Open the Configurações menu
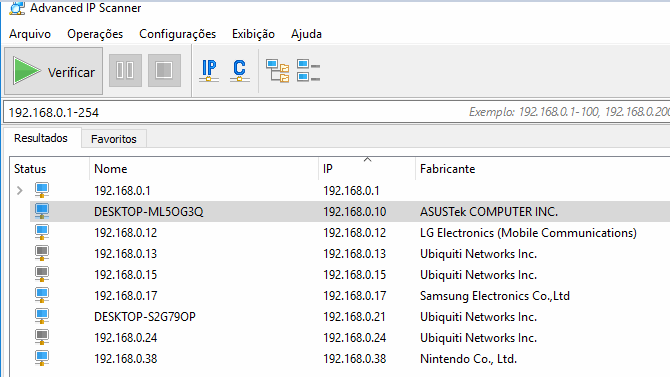The height and width of the screenshot is (377, 670). coord(177,34)
